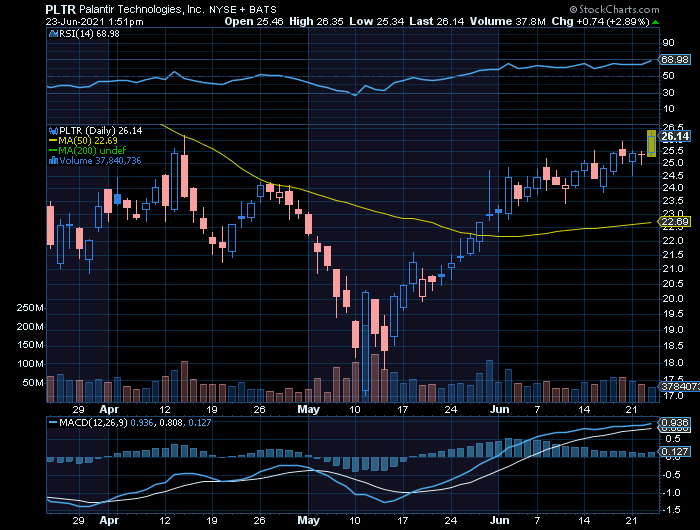Click the yellow 22.69 MA(50) axis tag
700x530 pixels.
674,221
